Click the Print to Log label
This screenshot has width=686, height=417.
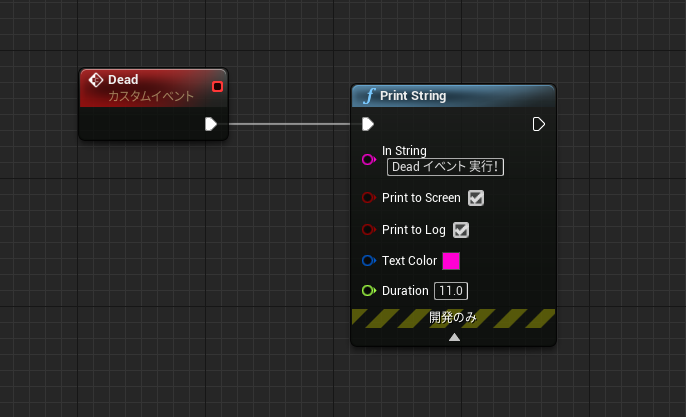point(414,230)
